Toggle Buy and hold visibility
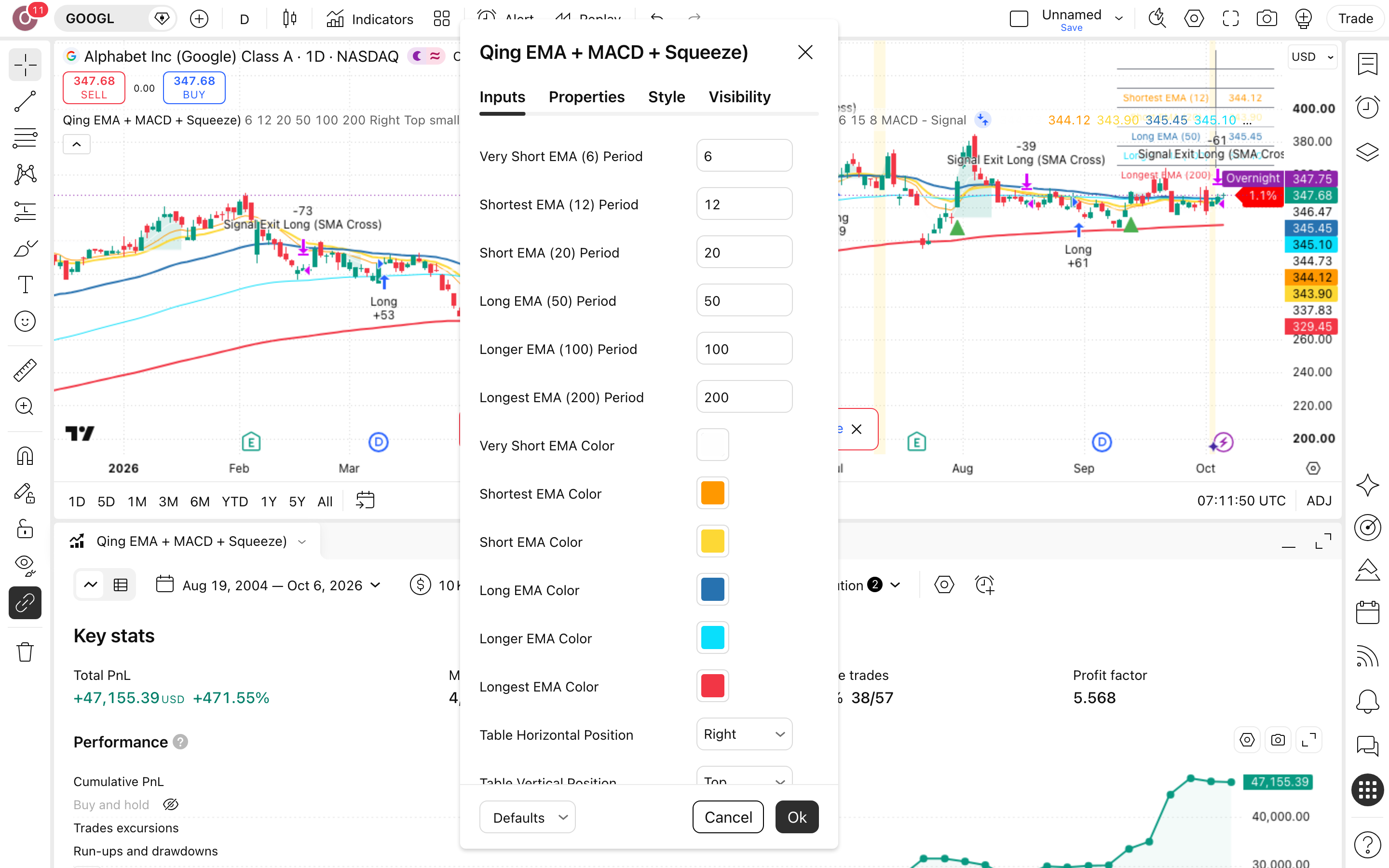1389x868 pixels. click(x=170, y=805)
